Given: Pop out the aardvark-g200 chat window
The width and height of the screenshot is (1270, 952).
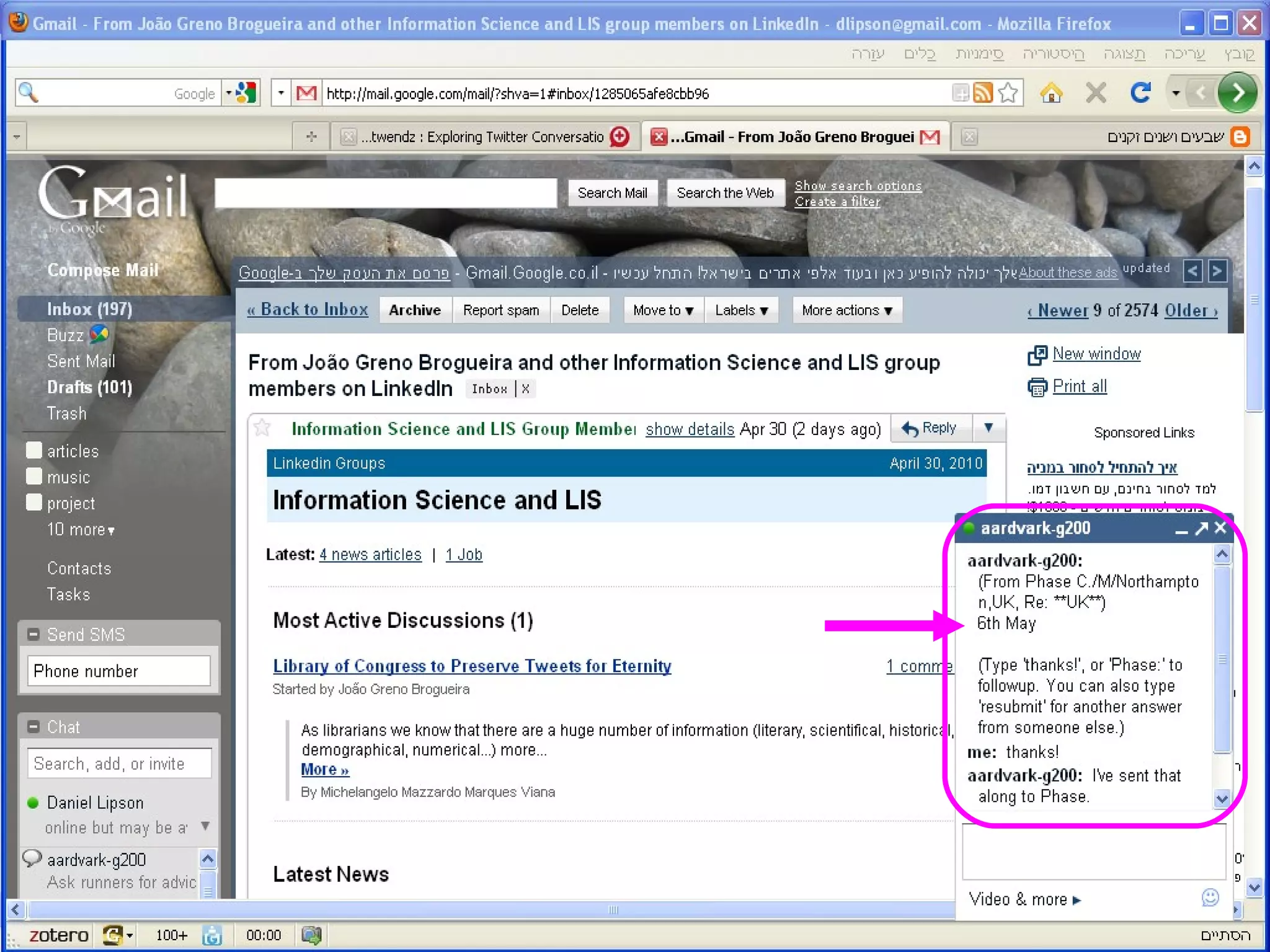Looking at the screenshot, I should click(1201, 528).
